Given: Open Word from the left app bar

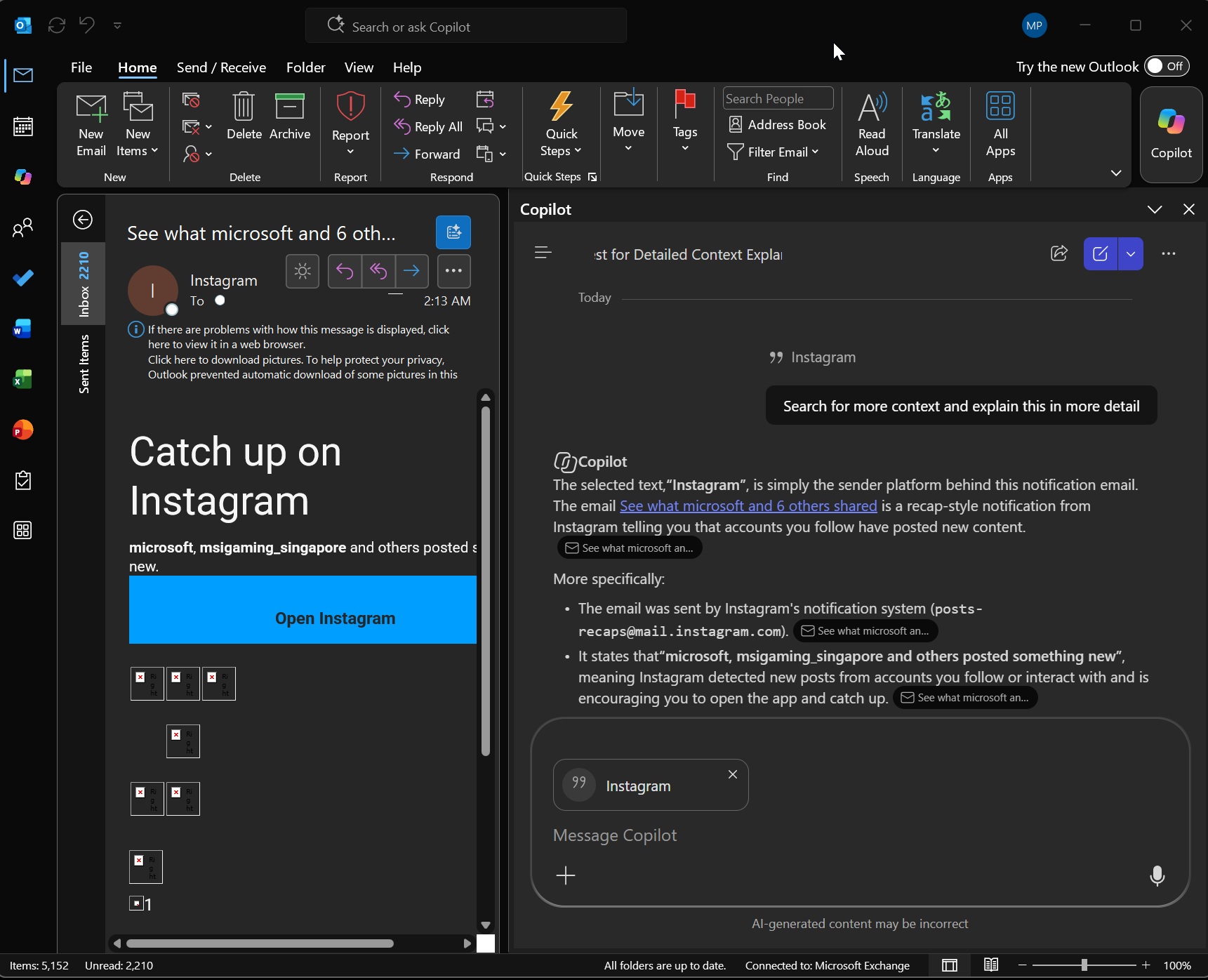Looking at the screenshot, I should pyautogui.click(x=23, y=329).
